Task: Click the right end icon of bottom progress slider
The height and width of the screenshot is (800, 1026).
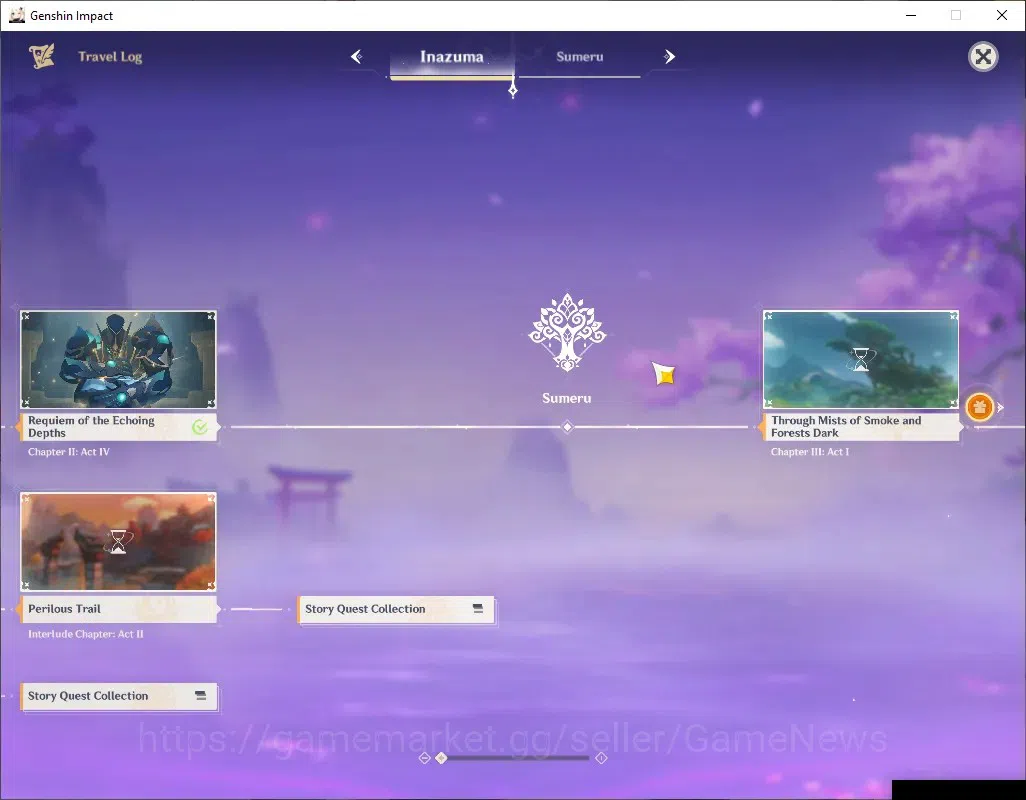Action: click(601, 758)
